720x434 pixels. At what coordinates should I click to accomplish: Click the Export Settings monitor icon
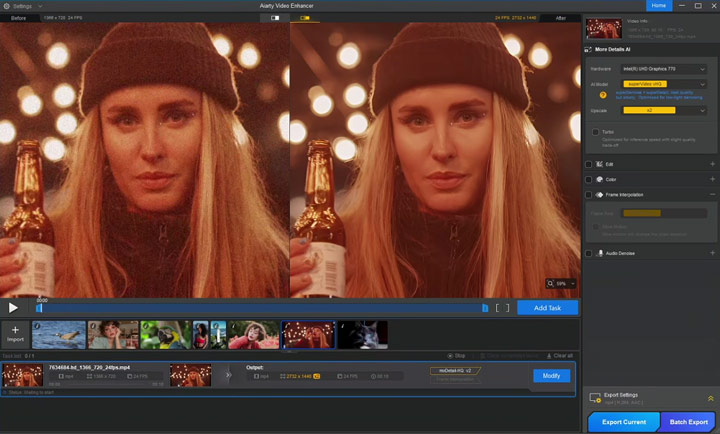point(595,398)
